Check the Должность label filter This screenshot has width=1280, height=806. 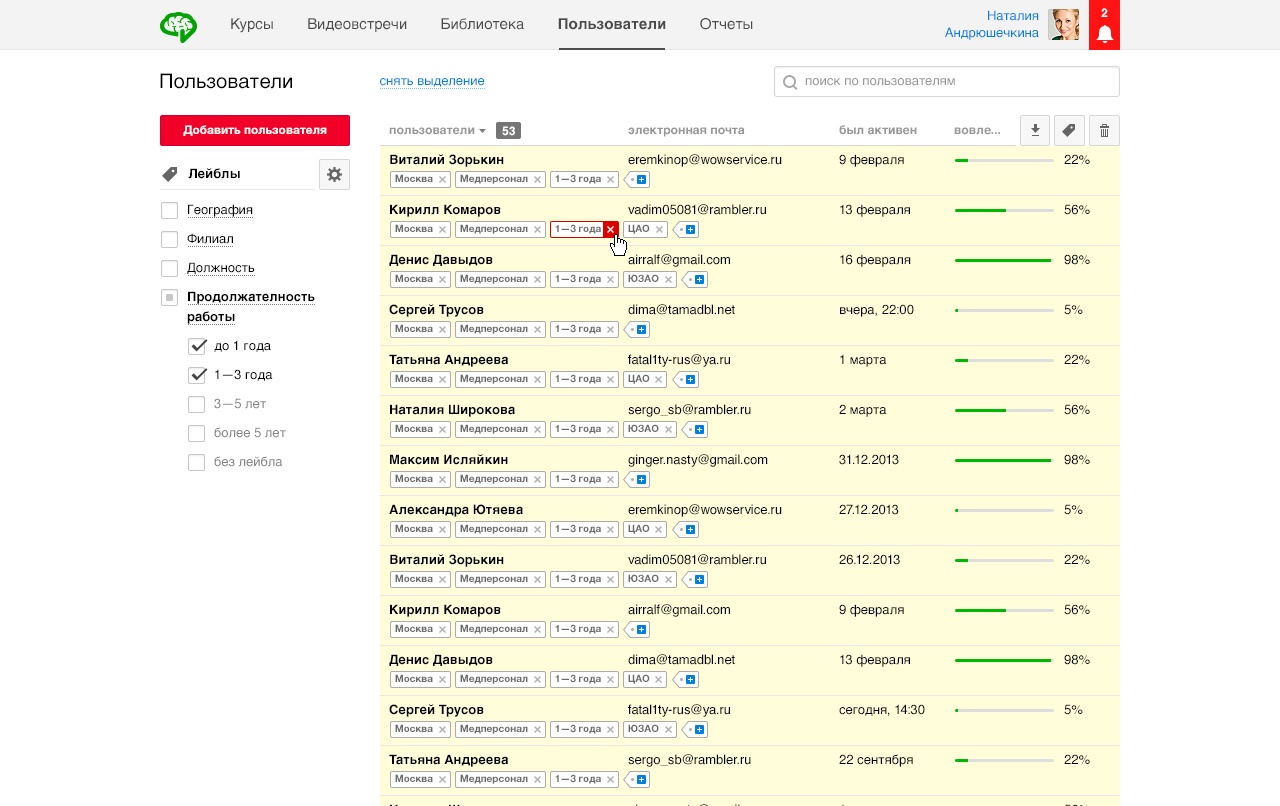pos(169,268)
